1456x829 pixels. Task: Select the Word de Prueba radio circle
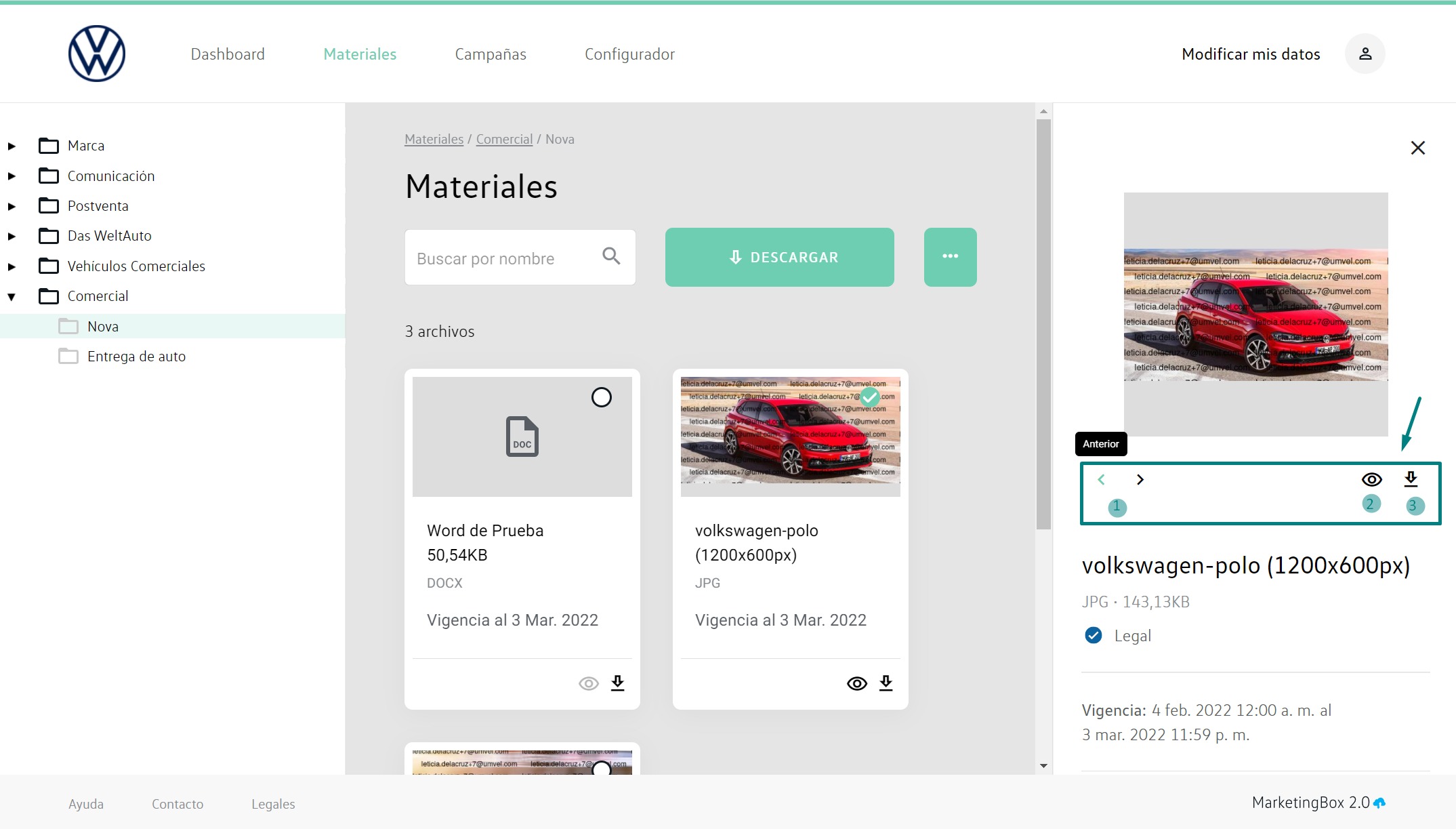(x=602, y=397)
